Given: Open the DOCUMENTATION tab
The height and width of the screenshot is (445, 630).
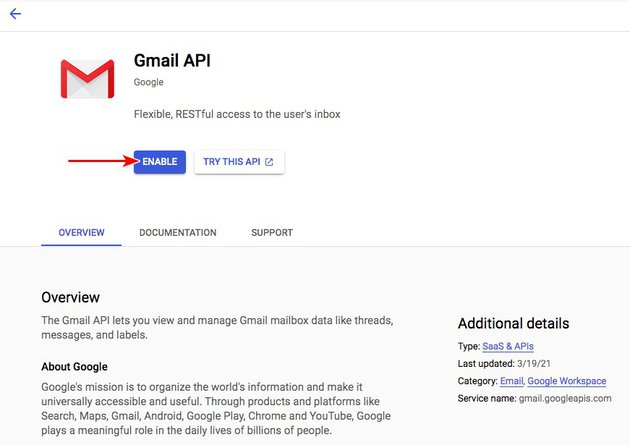Looking at the screenshot, I should coord(178,233).
